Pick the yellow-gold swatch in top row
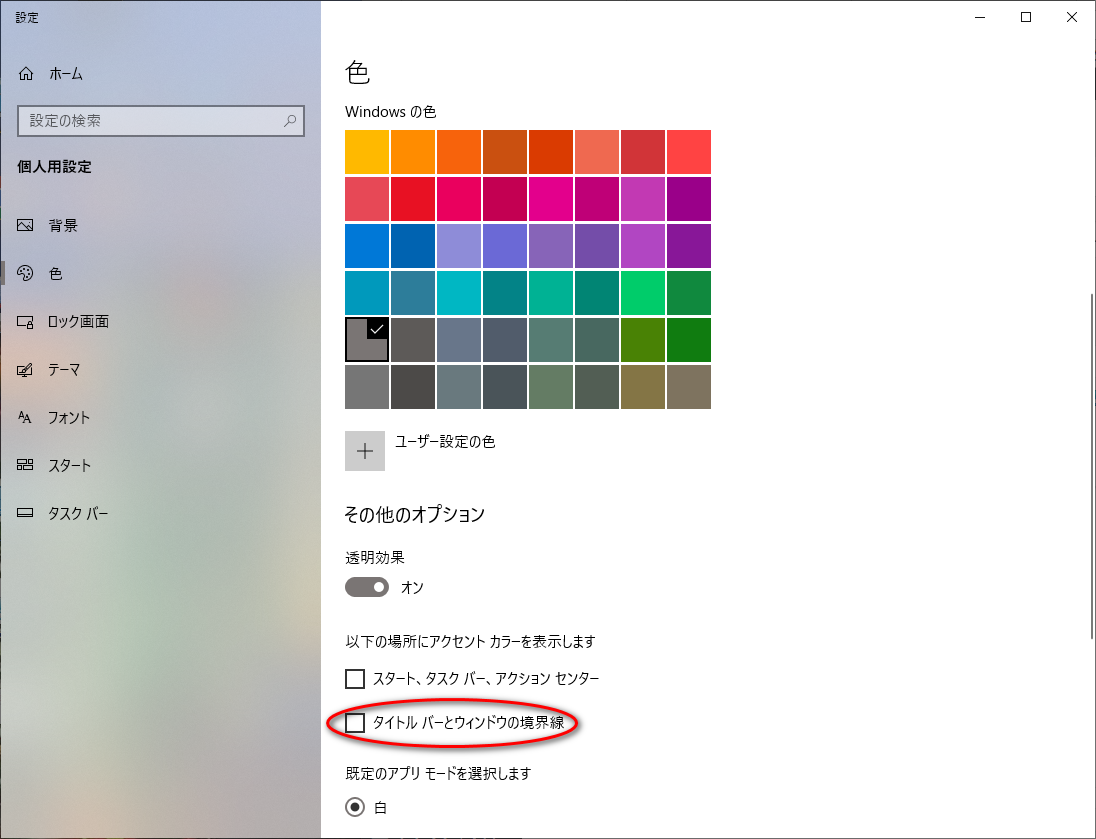 pyautogui.click(x=367, y=152)
